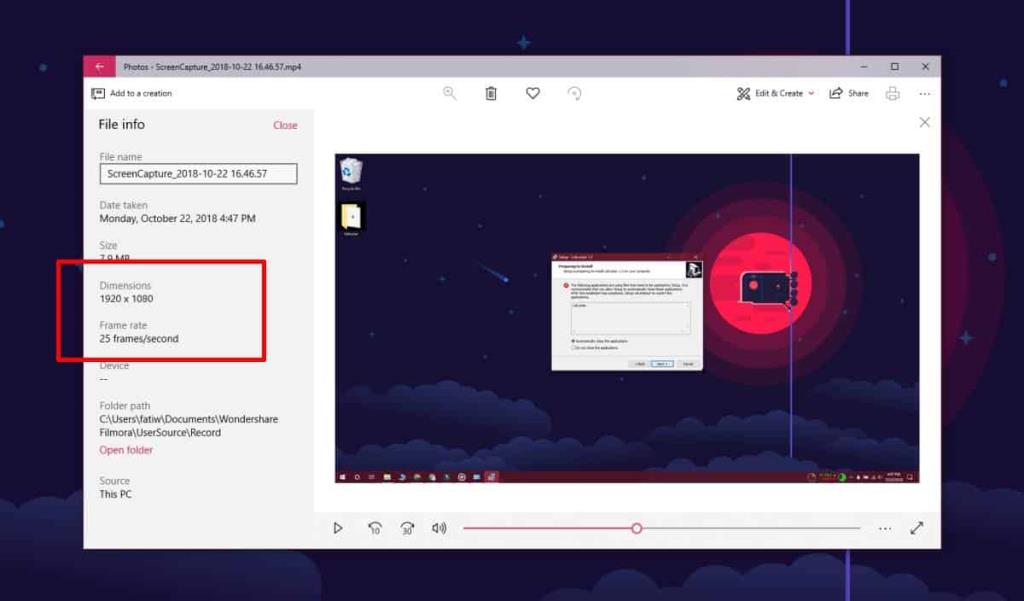Viewport: 1024px width, 601px height.
Task: Favorite the video with the heart icon
Action: [x=532, y=92]
